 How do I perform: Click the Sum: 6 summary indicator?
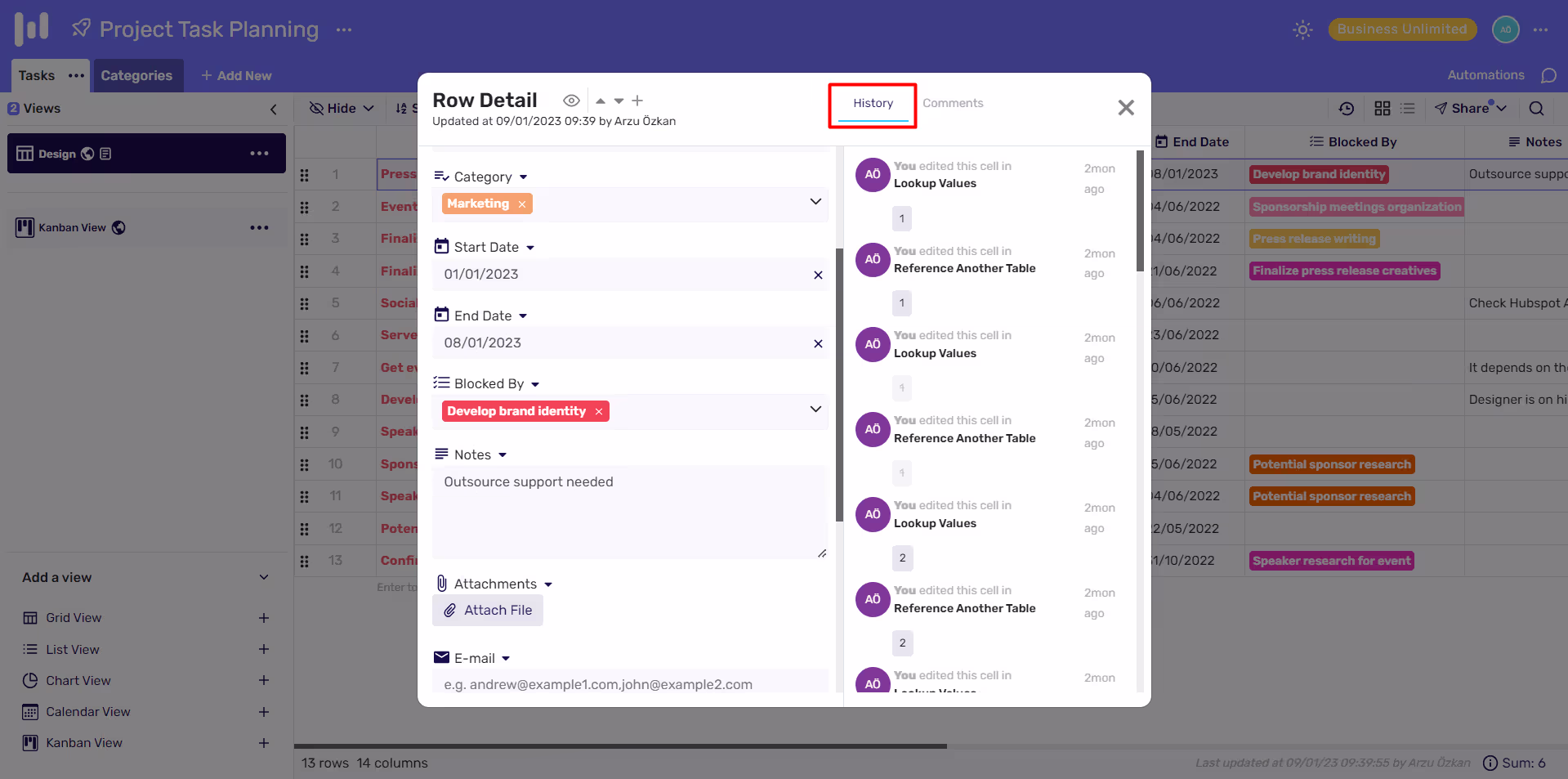[1514, 763]
